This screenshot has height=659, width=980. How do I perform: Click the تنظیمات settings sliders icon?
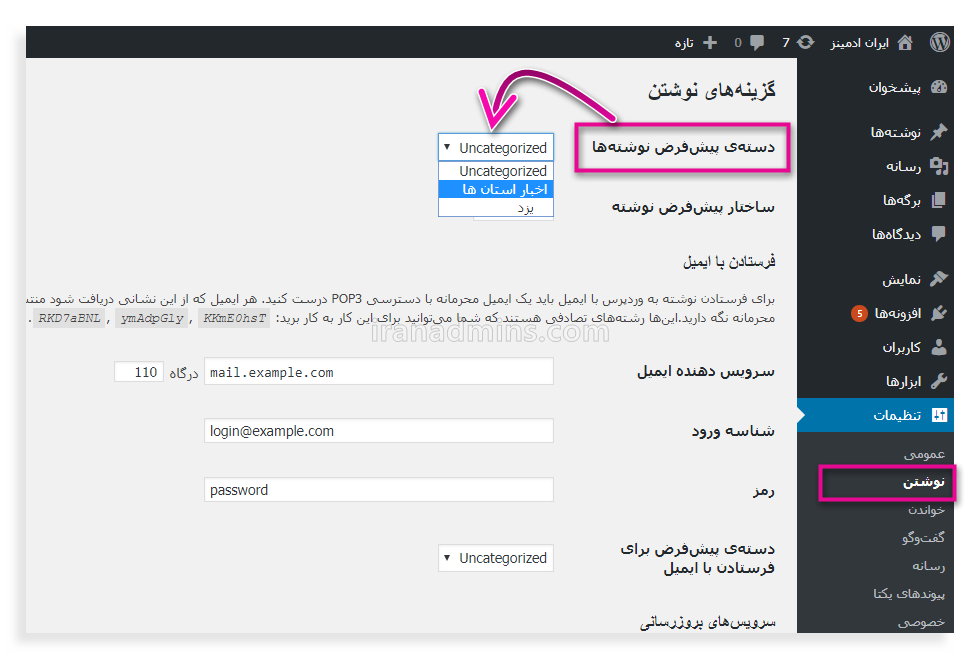(939, 415)
